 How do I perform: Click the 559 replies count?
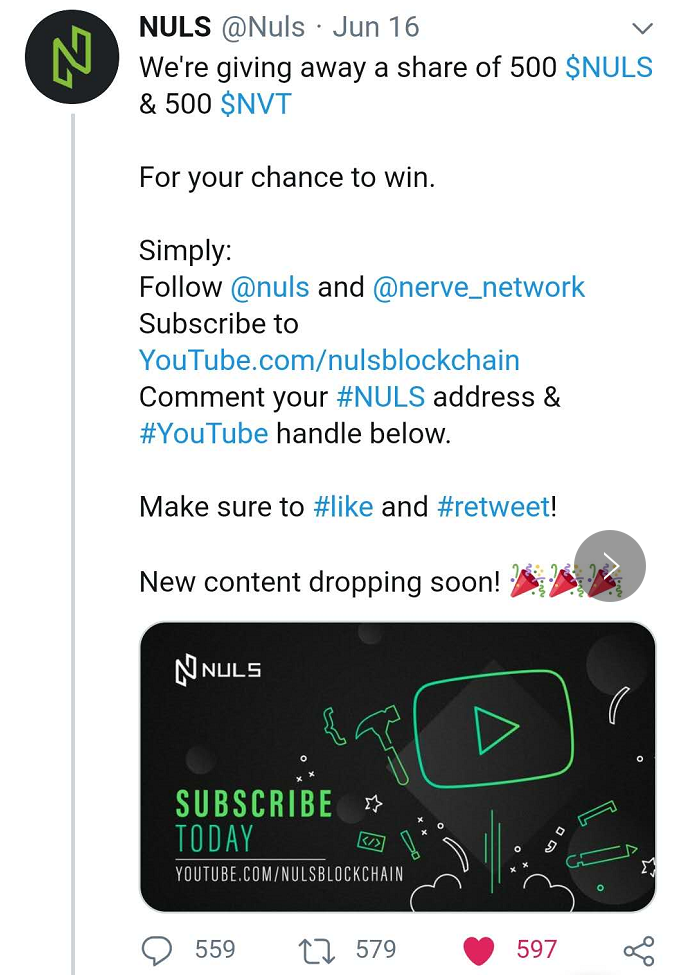click(215, 950)
